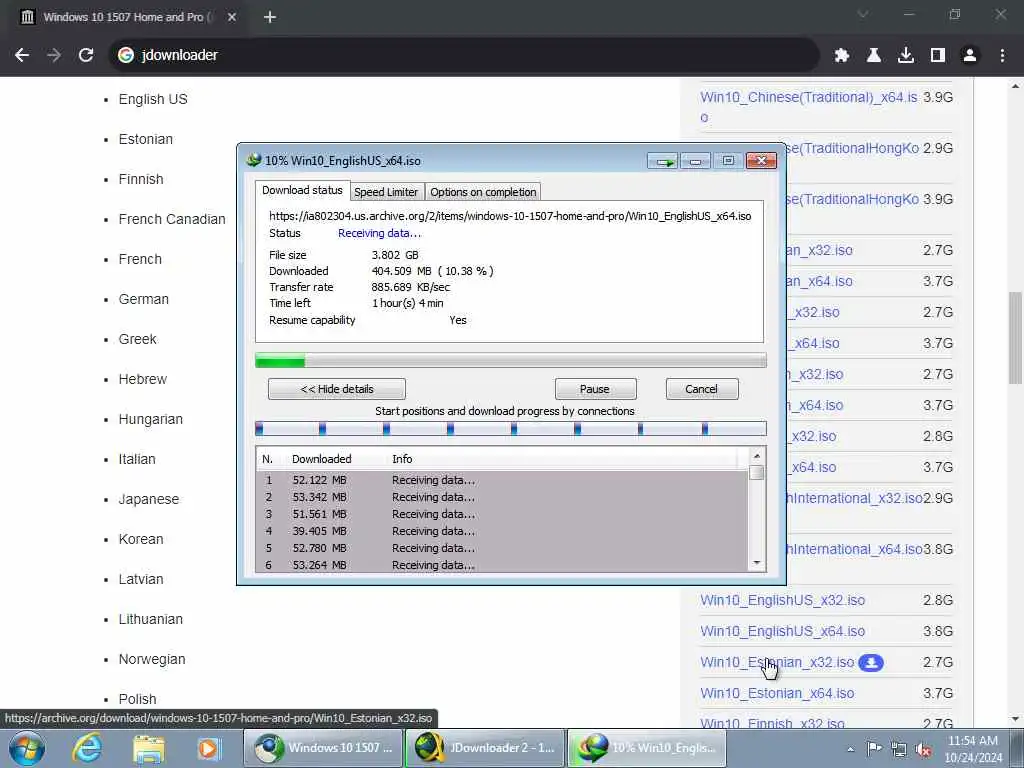Click the Downloaded column header
This screenshot has height=768, width=1024.
coord(321,459)
